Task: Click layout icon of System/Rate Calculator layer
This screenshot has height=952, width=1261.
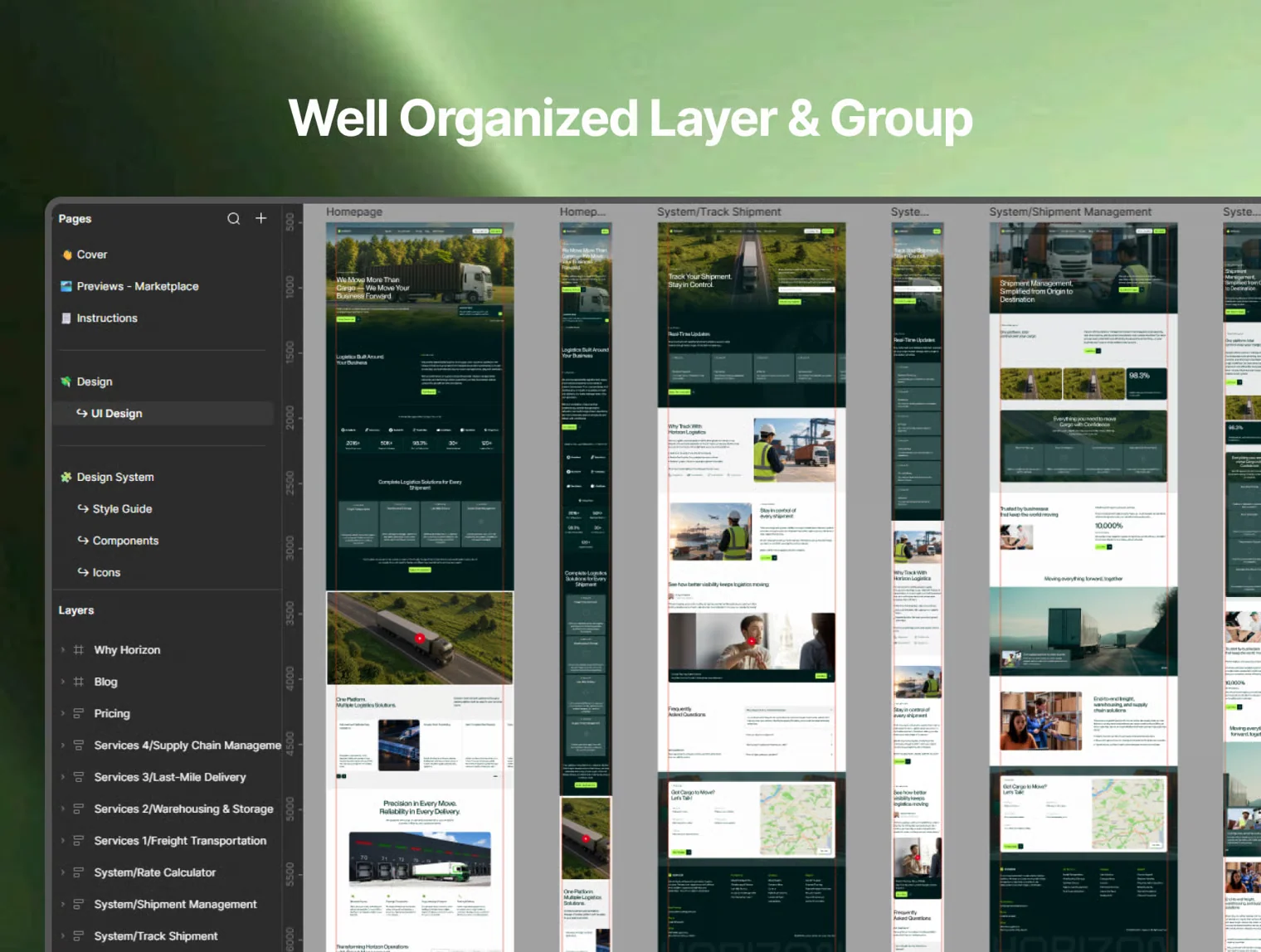Action: [79, 872]
